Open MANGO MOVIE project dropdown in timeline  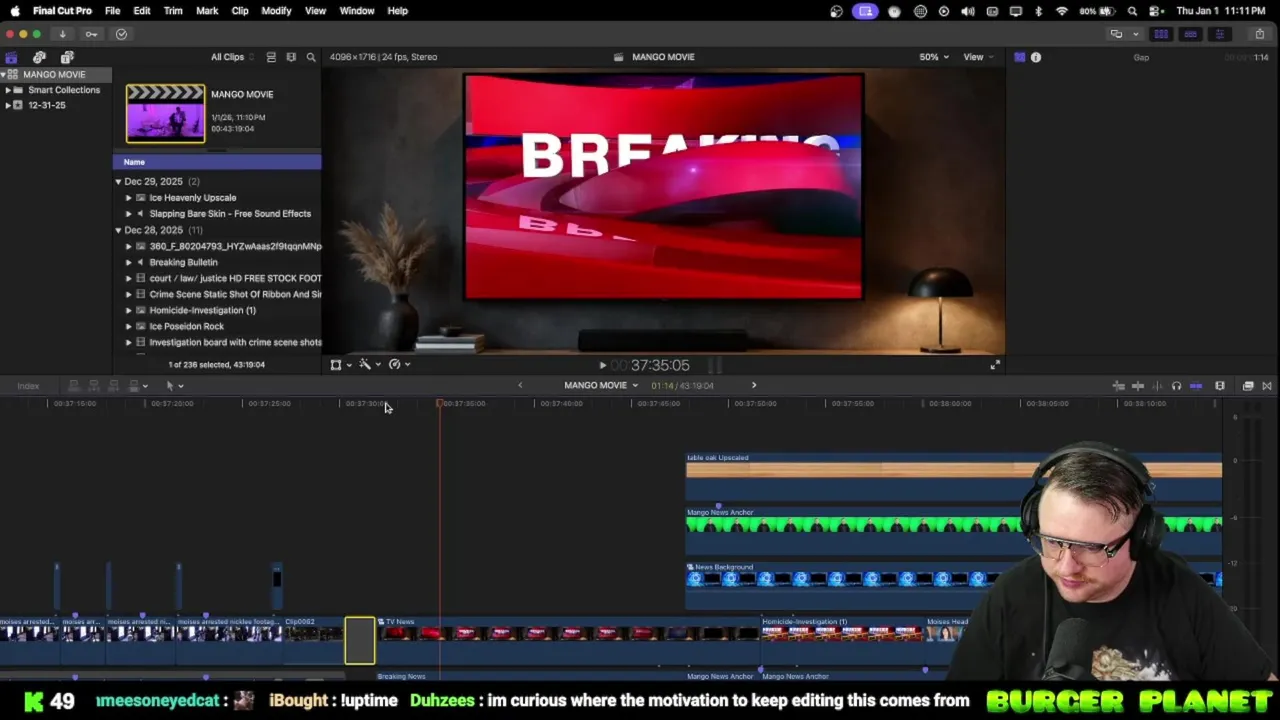(x=601, y=385)
